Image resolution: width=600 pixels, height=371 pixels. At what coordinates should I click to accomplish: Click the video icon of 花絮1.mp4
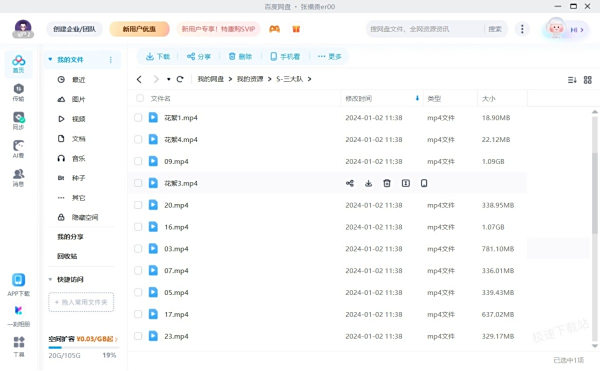coord(153,117)
